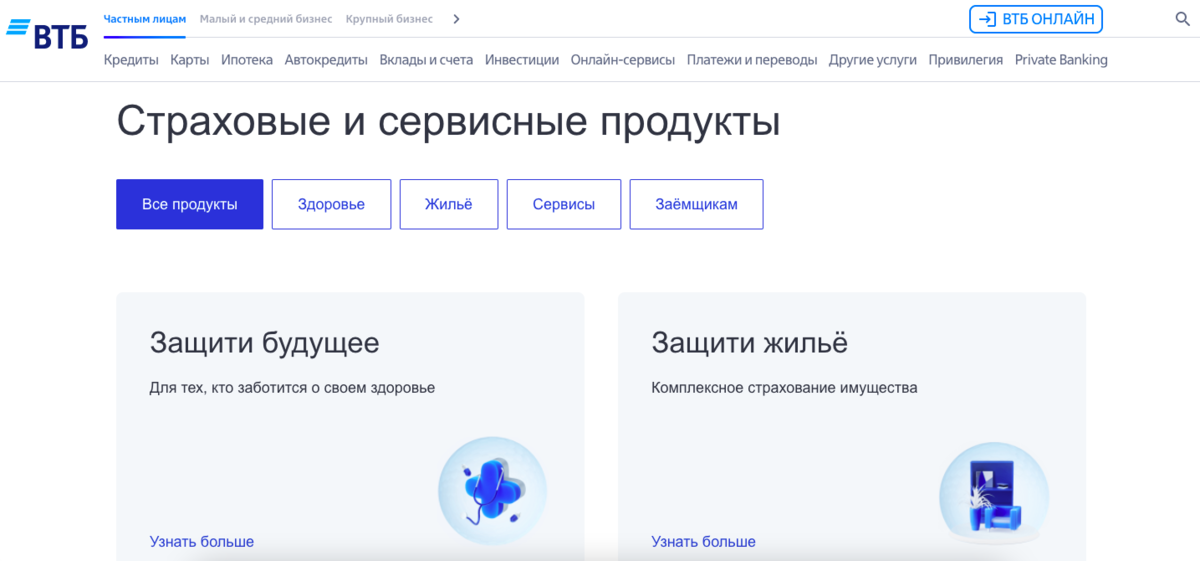The width and height of the screenshot is (1200, 561).
Task: Click the health plus illustration icon
Action: point(492,490)
